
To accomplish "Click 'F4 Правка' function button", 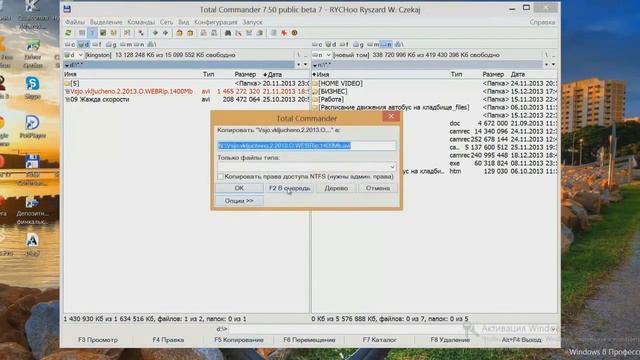I will [168, 340].
